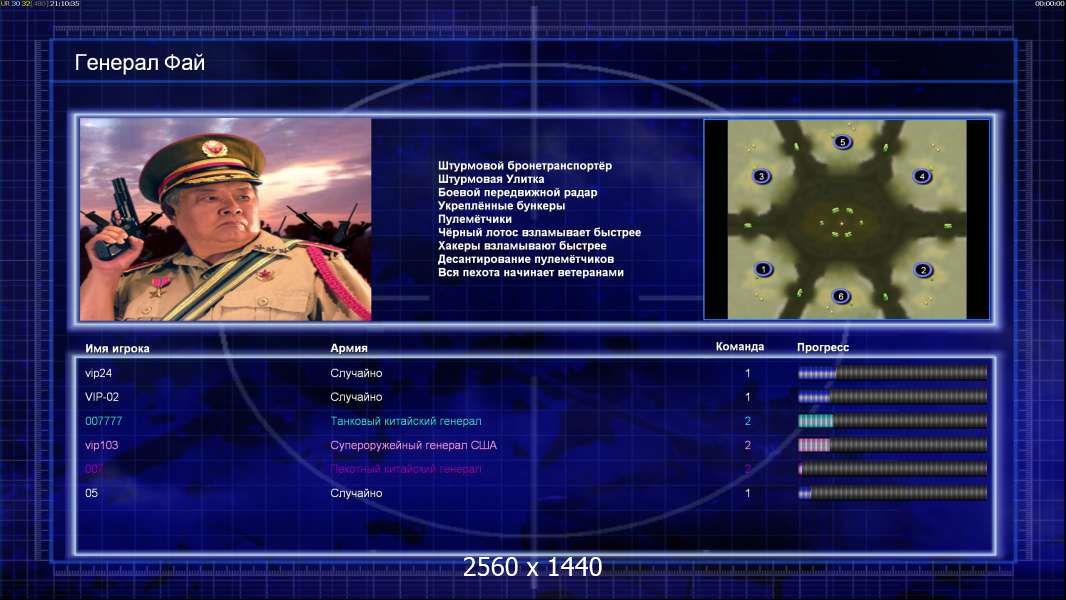The width and height of the screenshot is (1066, 600).
Task: Click the 007 player's progress bar
Action: point(893,469)
